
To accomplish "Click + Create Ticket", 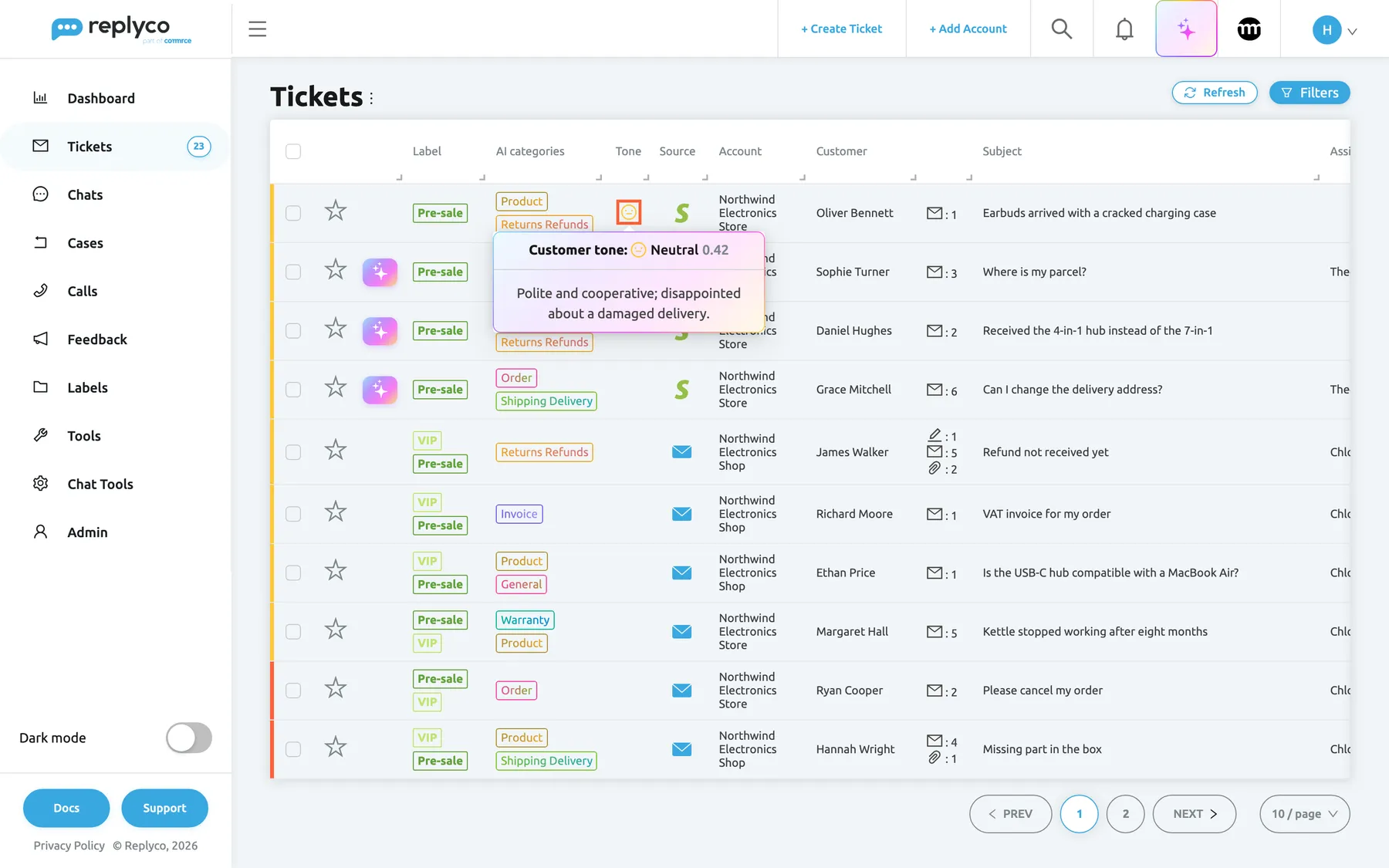I will click(x=841, y=29).
